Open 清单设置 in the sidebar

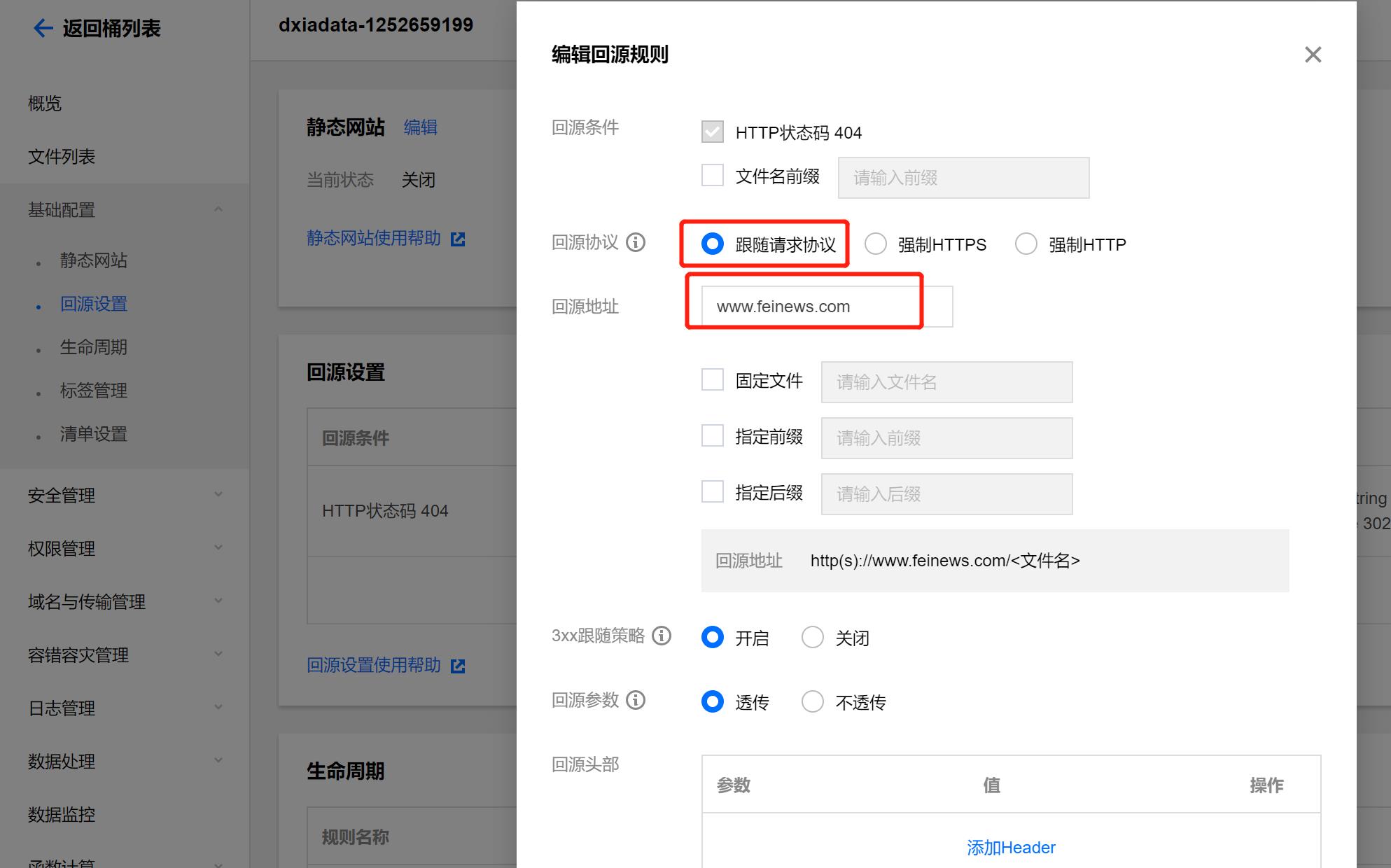pyautogui.click(x=94, y=434)
